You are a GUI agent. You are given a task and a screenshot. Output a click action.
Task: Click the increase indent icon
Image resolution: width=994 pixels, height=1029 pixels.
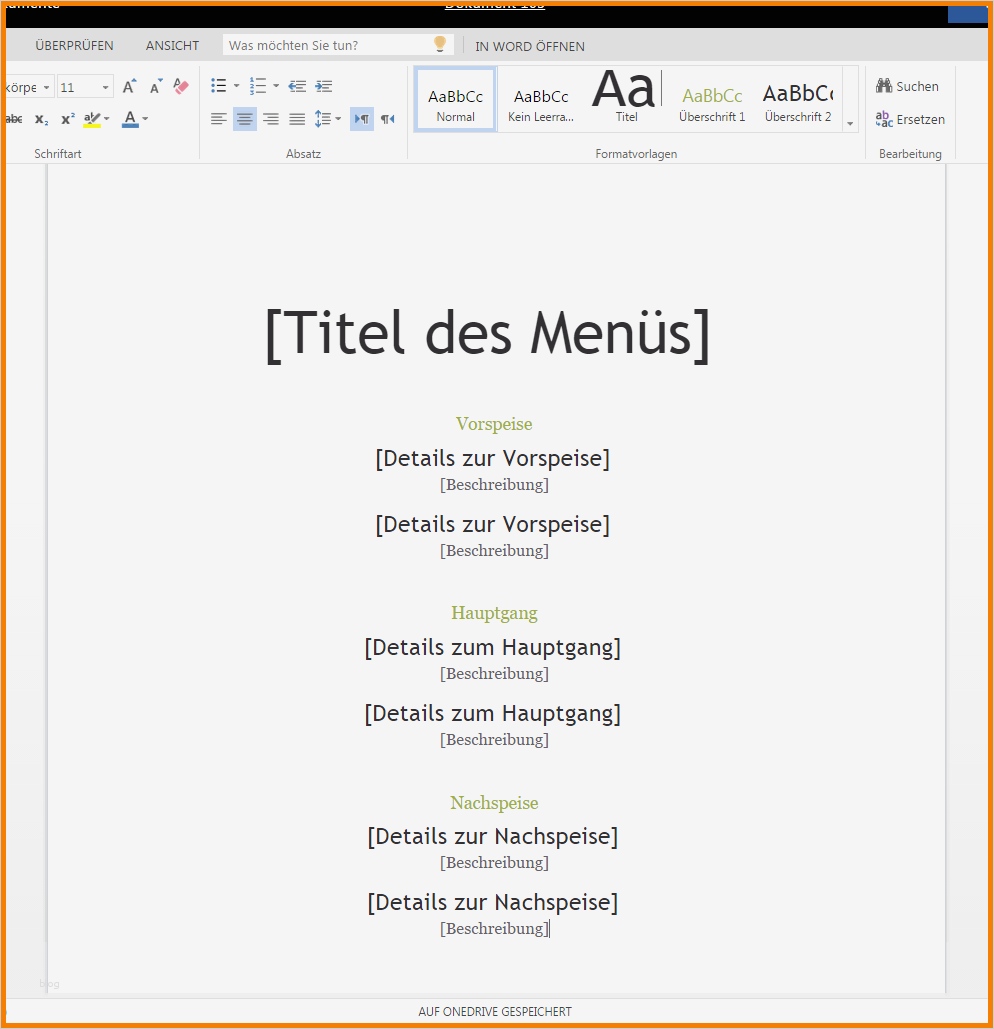tap(323, 86)
